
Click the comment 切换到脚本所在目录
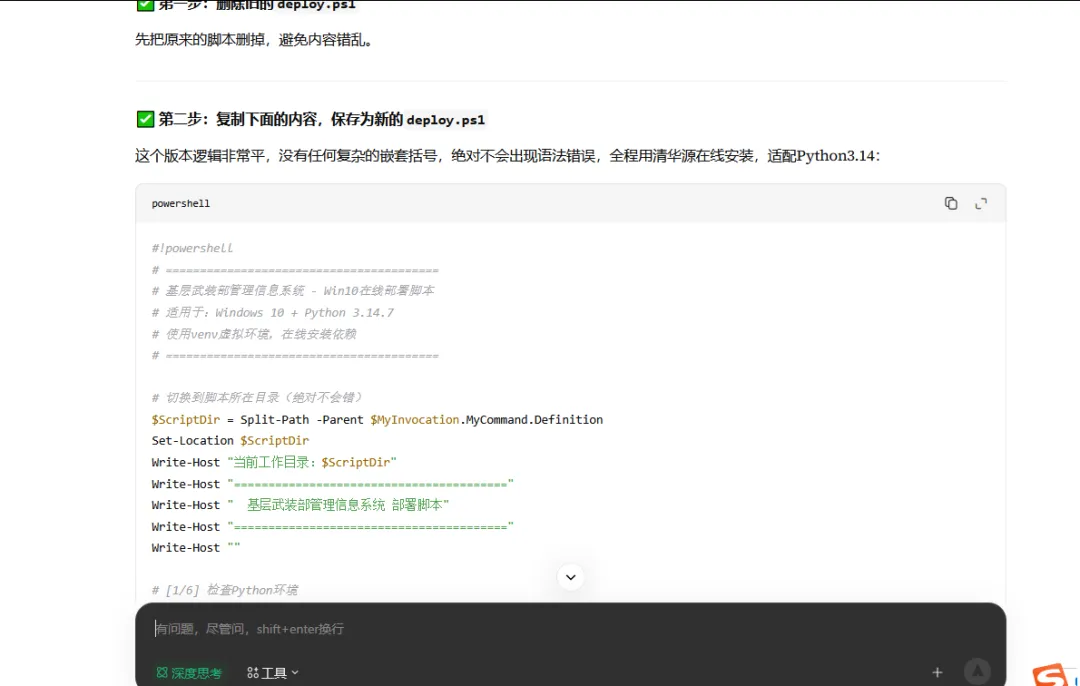coord(257,397)
